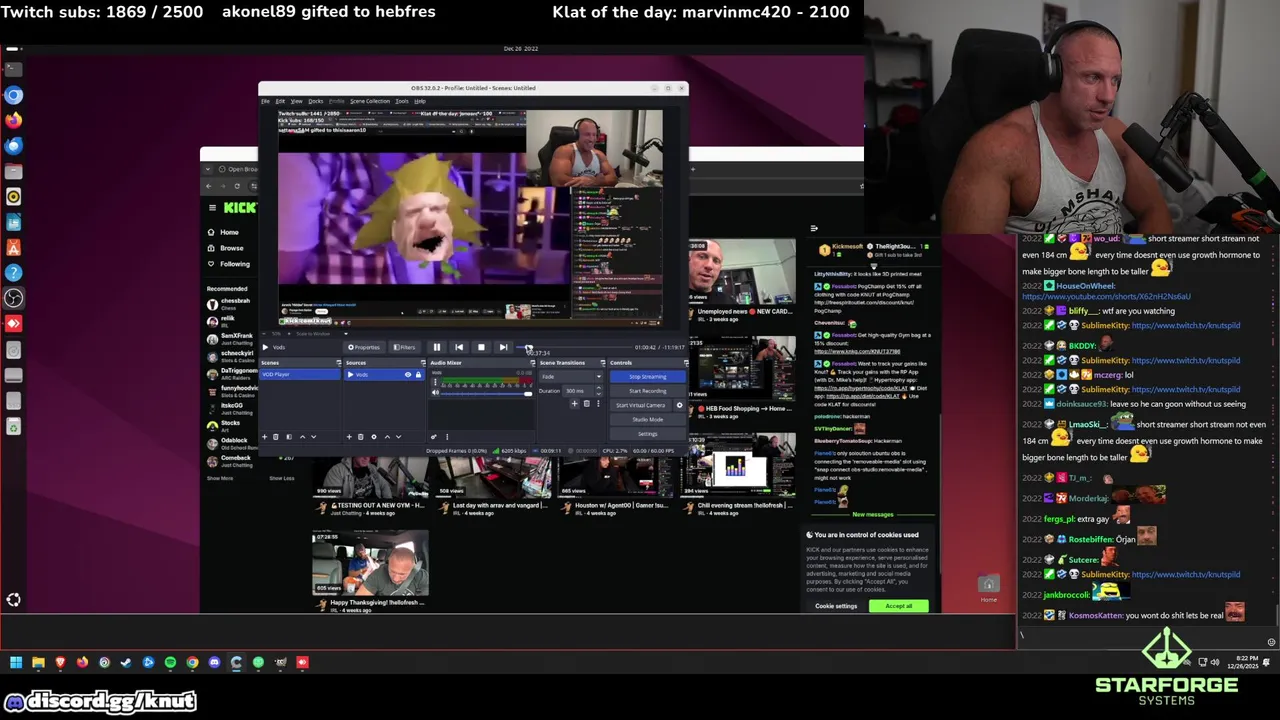
Task: Click Start Recording in OBS
Action: pos(648,391)
